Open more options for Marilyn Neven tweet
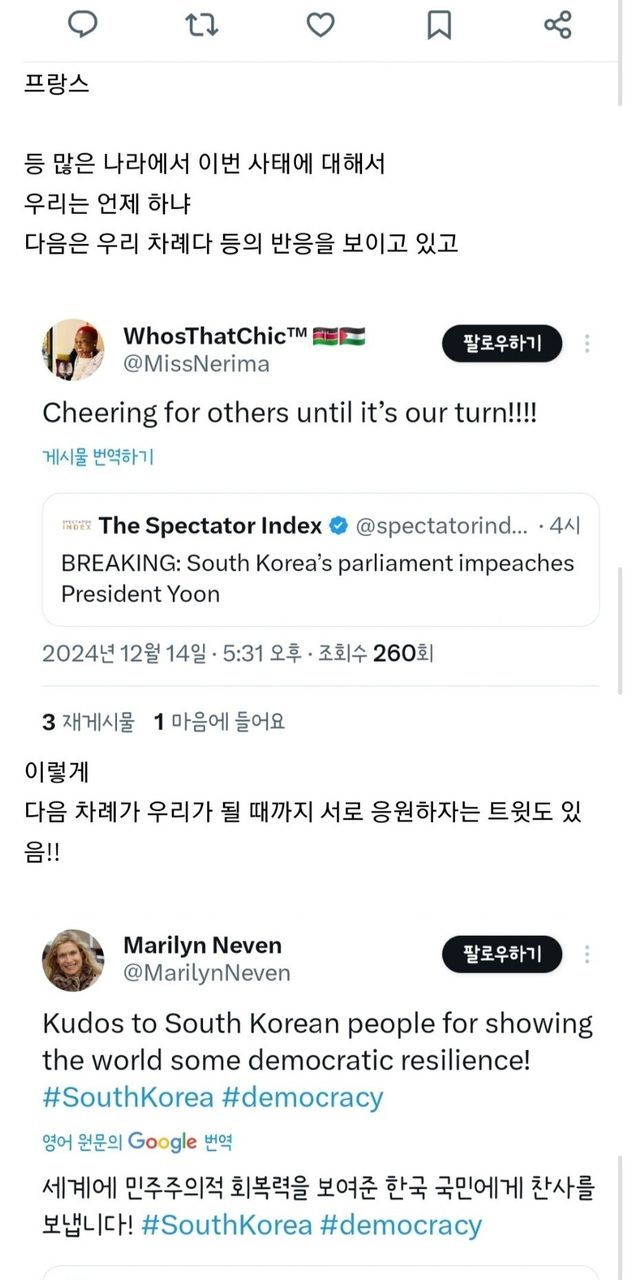This screenshot has width=640, height=1280. coord(587,955)
